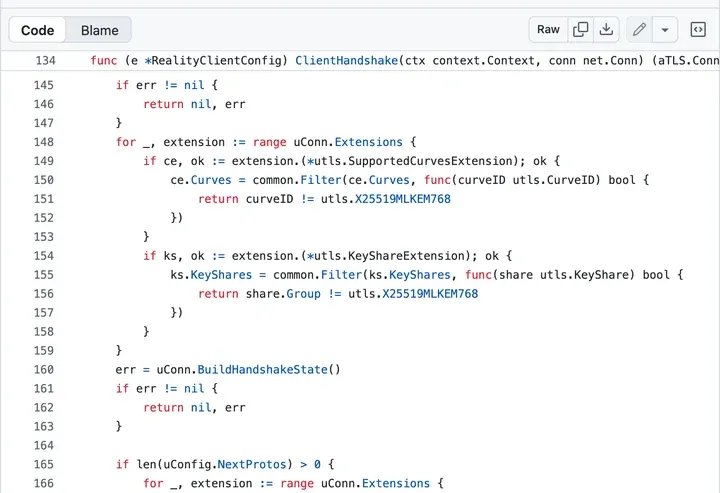Download the raw file icon
720x493 pixels.
[x=606, y=29]
